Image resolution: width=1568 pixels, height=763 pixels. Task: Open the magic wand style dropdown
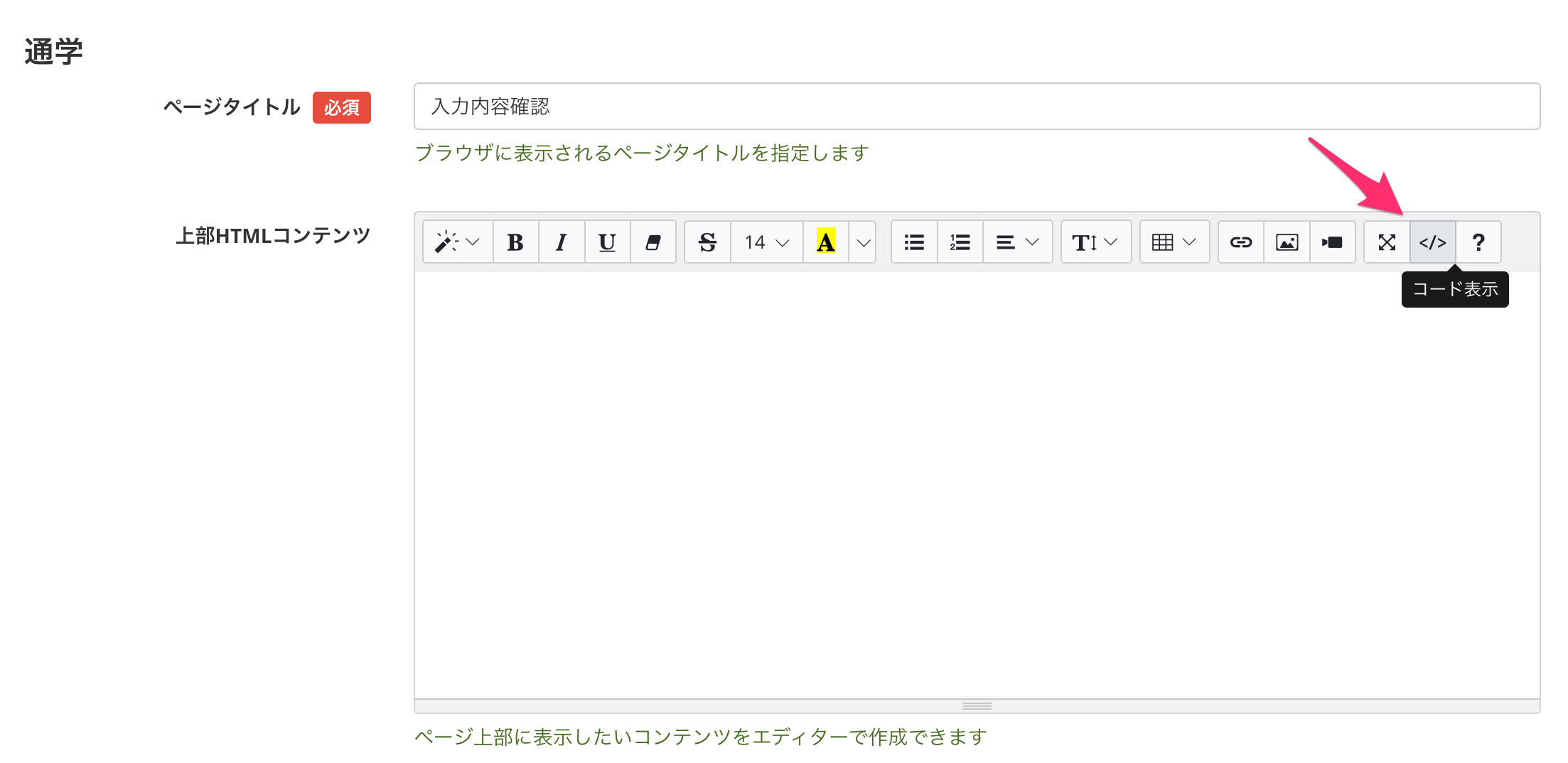457,242
